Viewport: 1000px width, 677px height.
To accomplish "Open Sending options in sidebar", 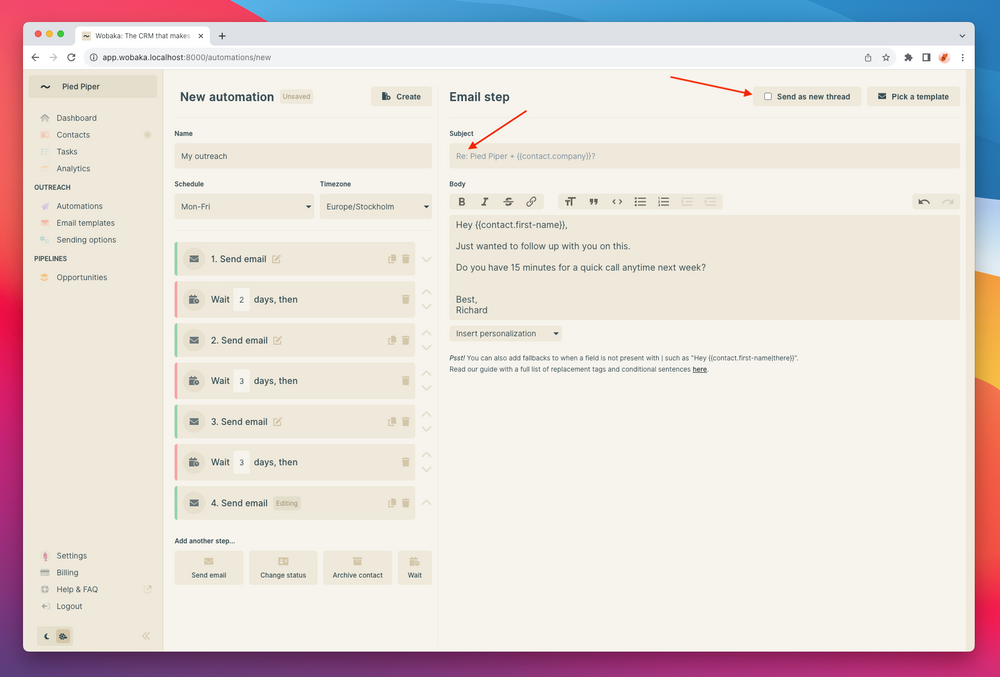I will pyautogui.click(x=86, y=240).
